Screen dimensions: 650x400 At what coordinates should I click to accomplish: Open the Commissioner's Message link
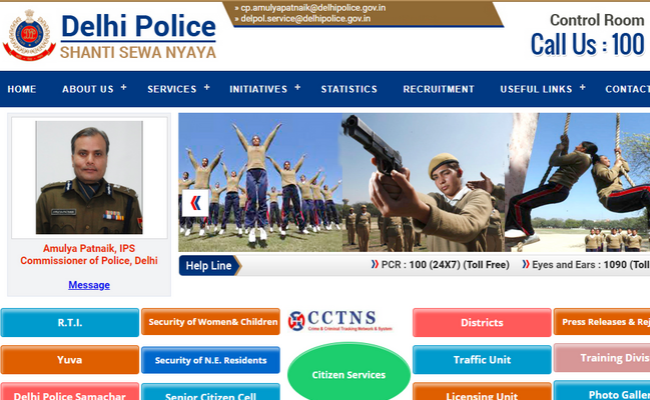coord(89,285)
